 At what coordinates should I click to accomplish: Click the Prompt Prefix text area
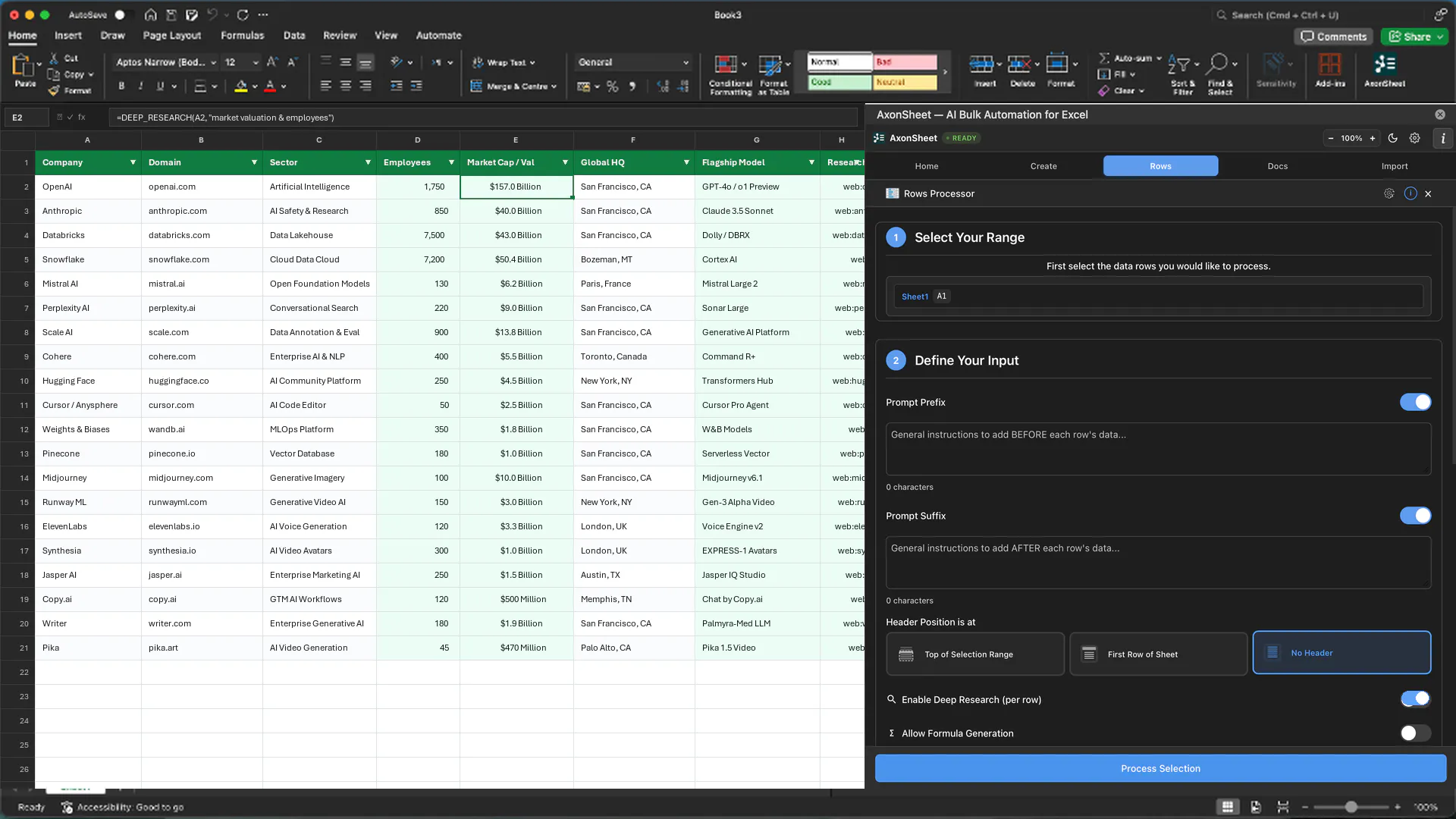pyautogui.click(x=1158, y=449)
